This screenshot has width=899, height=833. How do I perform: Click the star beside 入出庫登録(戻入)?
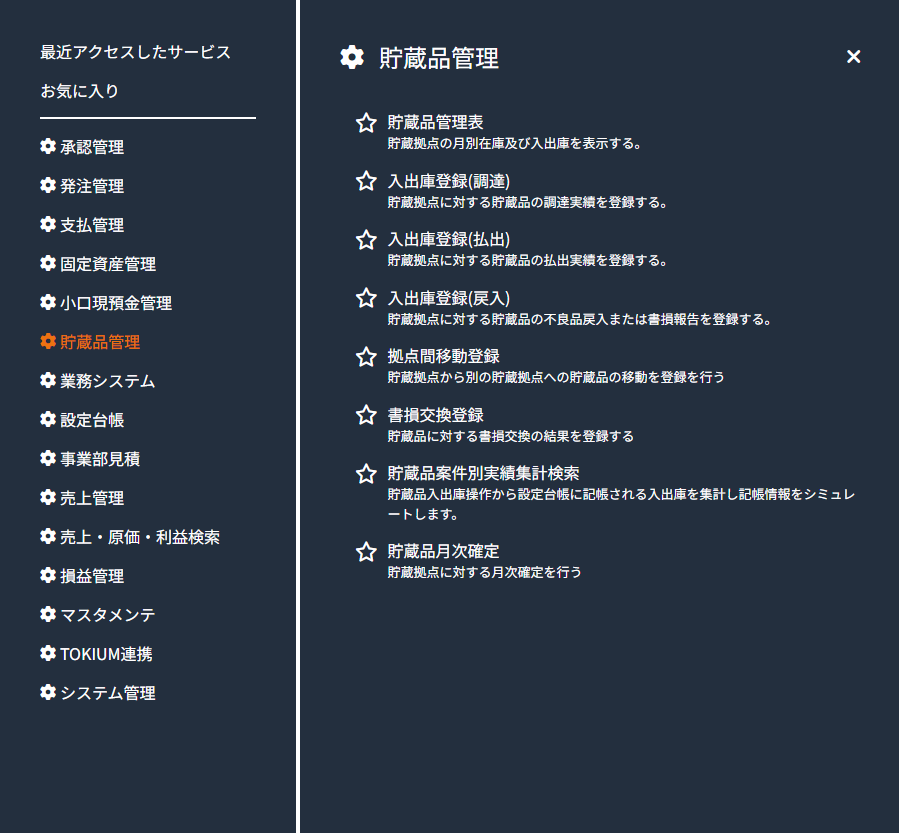click(x=366, y=298)
